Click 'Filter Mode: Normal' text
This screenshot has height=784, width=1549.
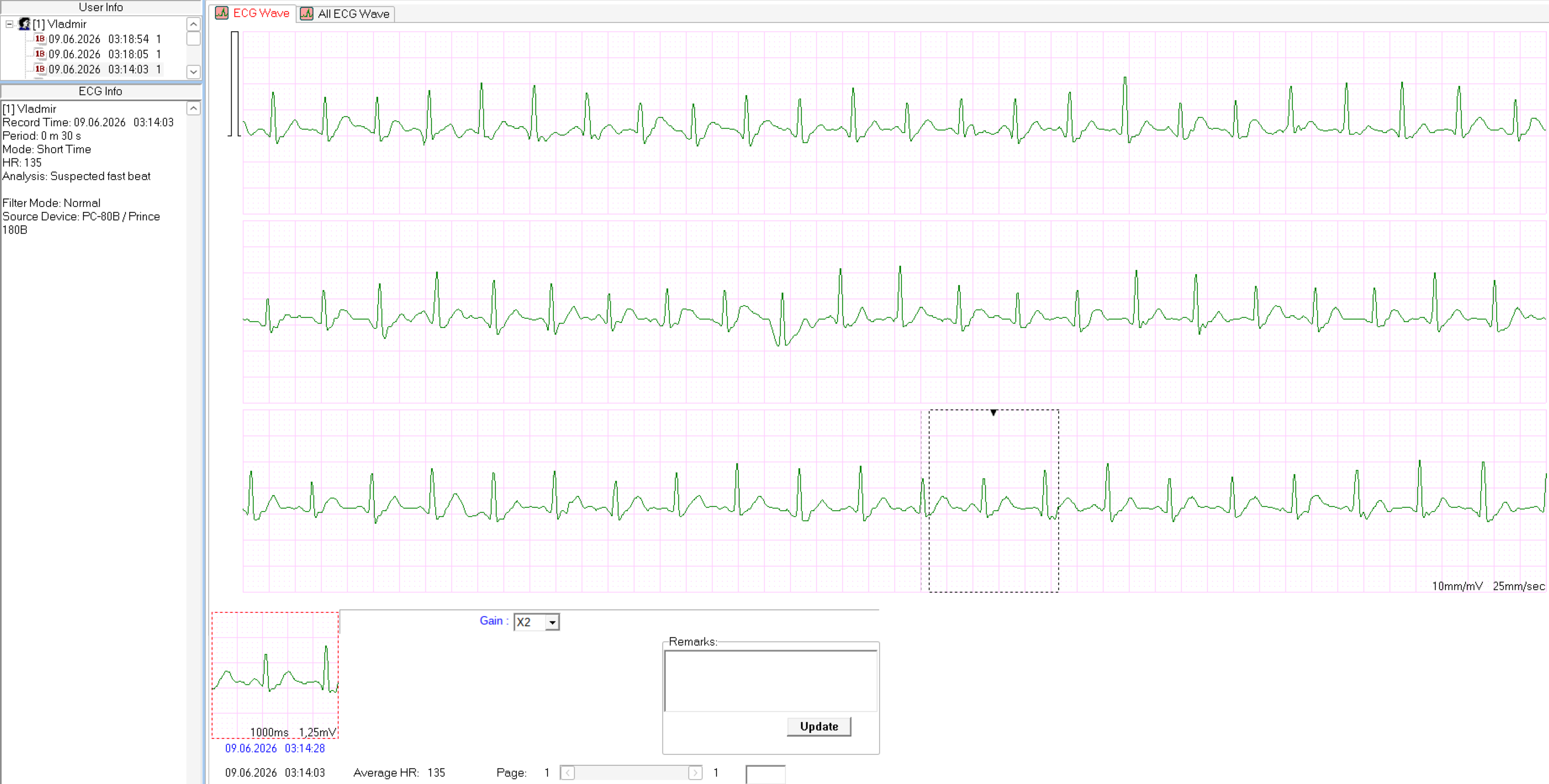[x=51, y=203]
